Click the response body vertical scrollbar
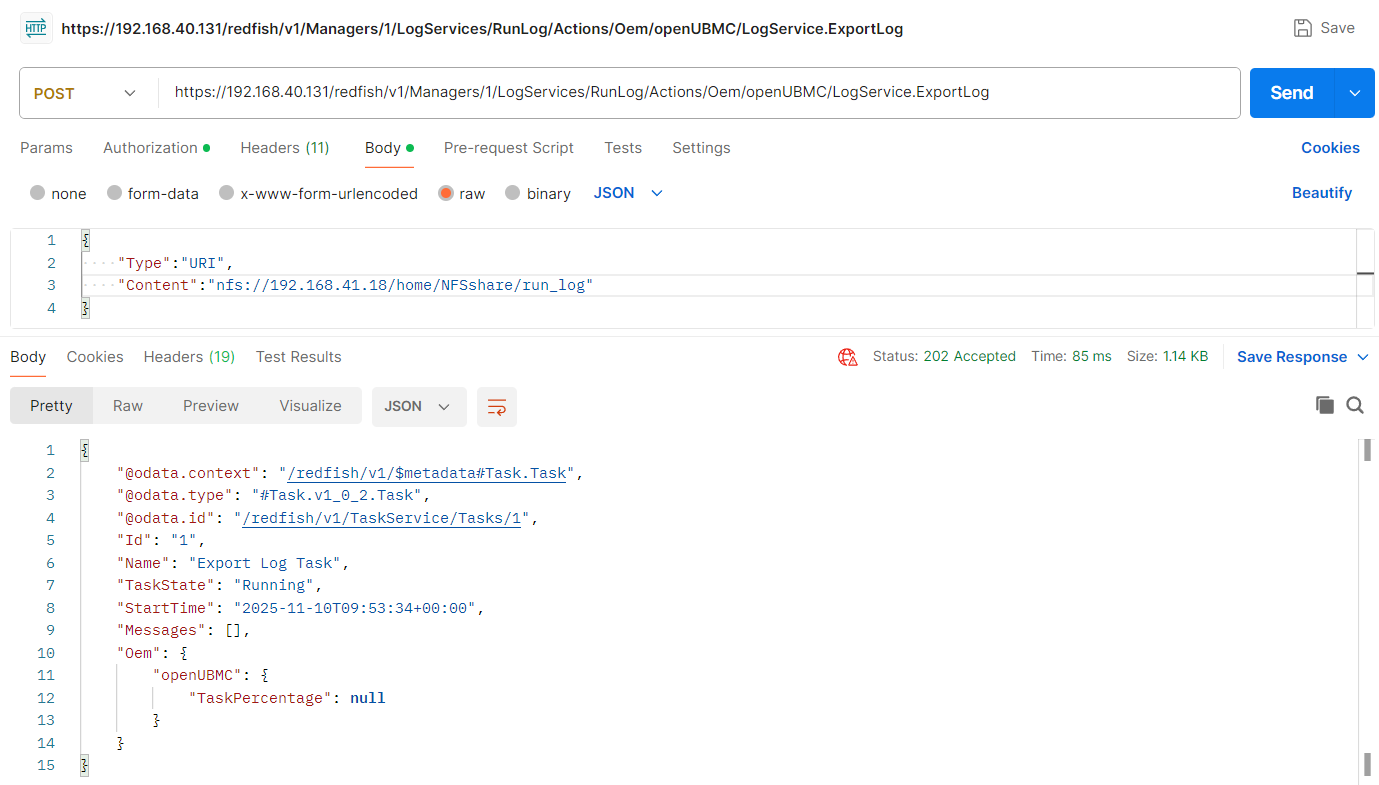This screenshot has width=1379, height=785. pyautogui.click(x=1367, y=600)
